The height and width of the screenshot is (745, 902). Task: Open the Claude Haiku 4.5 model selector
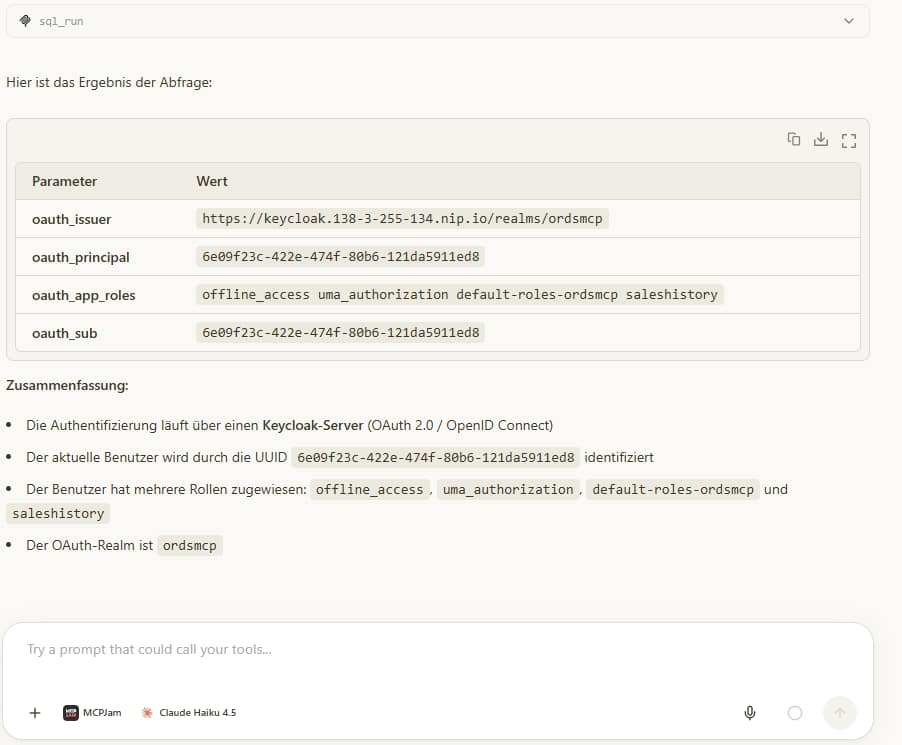pos(189,713)
